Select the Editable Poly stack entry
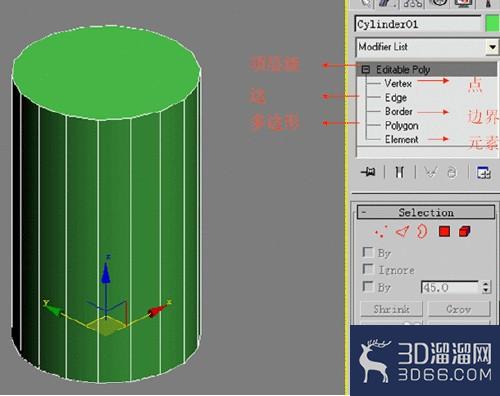500x396 pixels. pyautogui.click(x=427, y=69)
